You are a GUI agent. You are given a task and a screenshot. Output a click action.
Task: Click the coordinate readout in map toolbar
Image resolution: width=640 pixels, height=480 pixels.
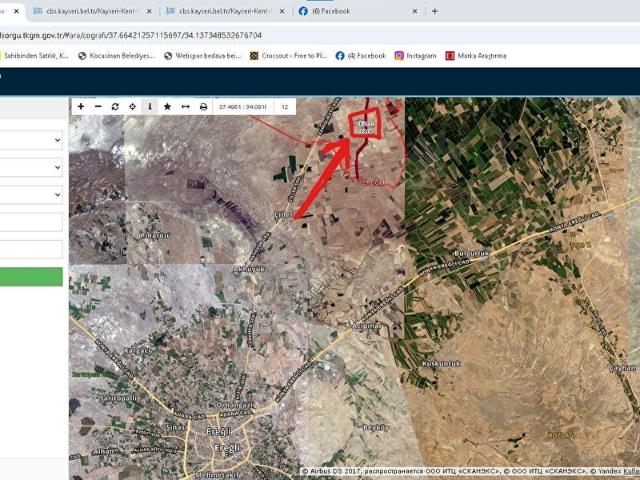[243, 107]
